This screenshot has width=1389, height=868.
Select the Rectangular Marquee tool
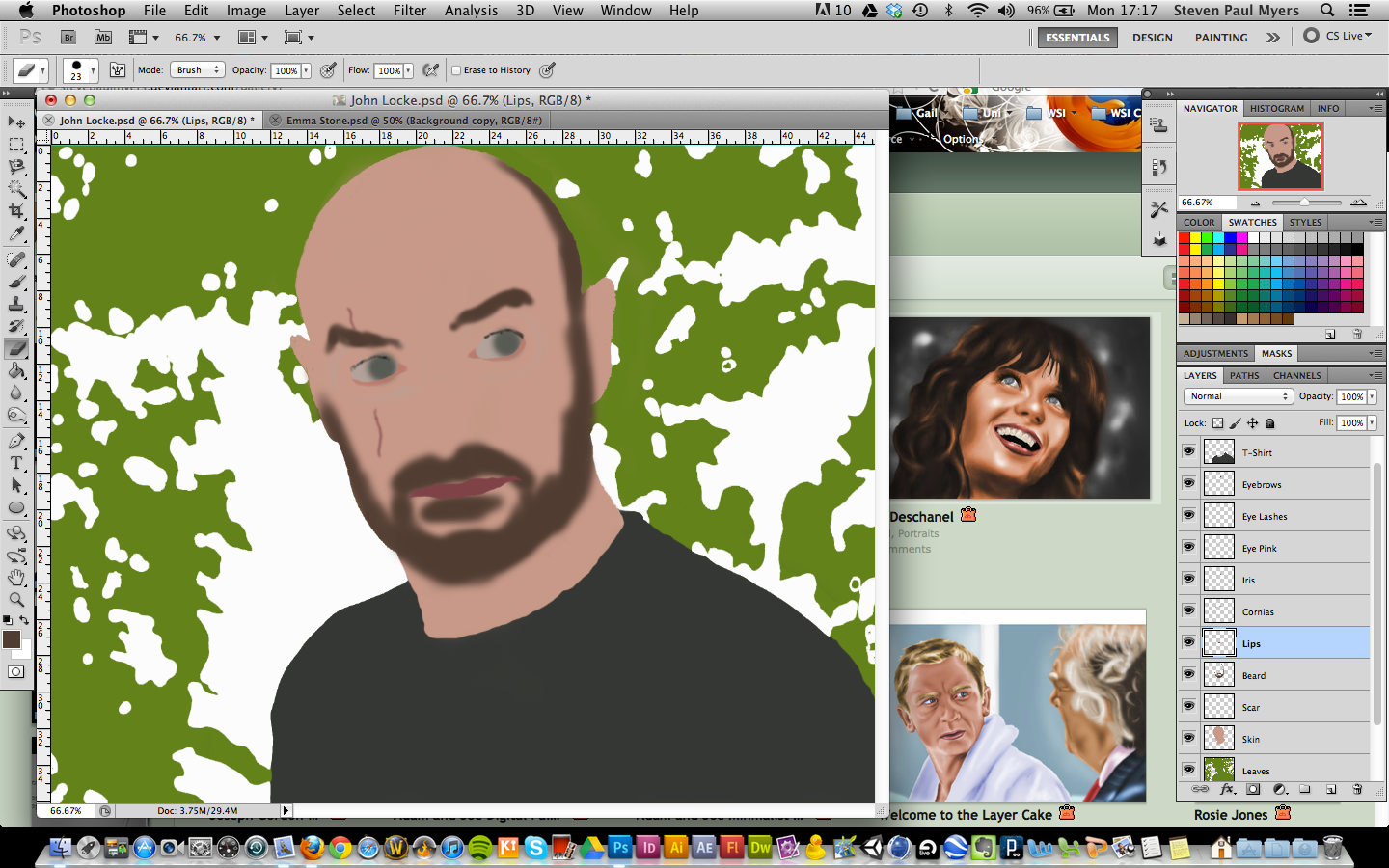[16, 145]
